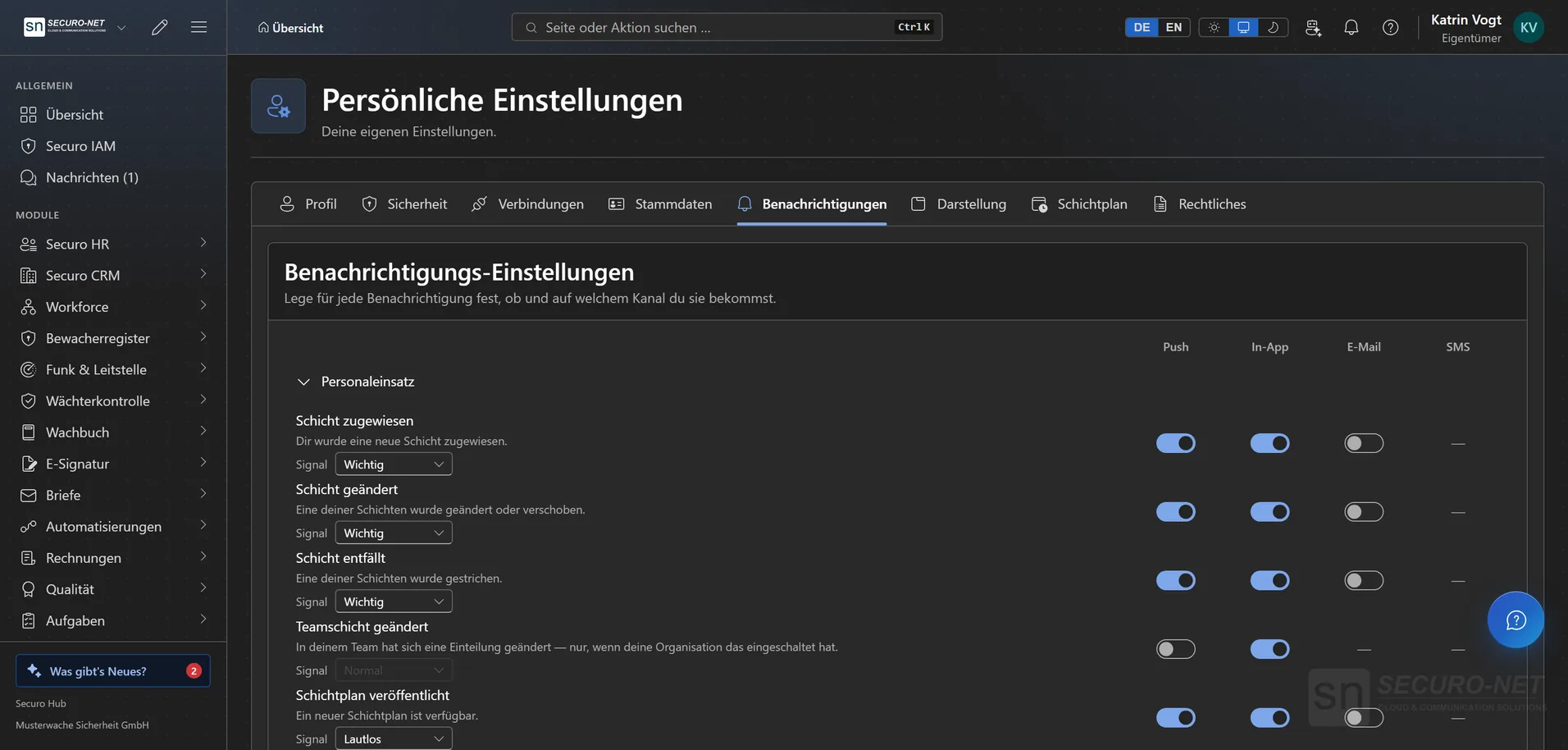Image resolution: width=1568 pixels, height=750 pixels.
Task: Open Lautlos signal dropdown for Schichtplan veröffentlicht
Action: point(394,739)
